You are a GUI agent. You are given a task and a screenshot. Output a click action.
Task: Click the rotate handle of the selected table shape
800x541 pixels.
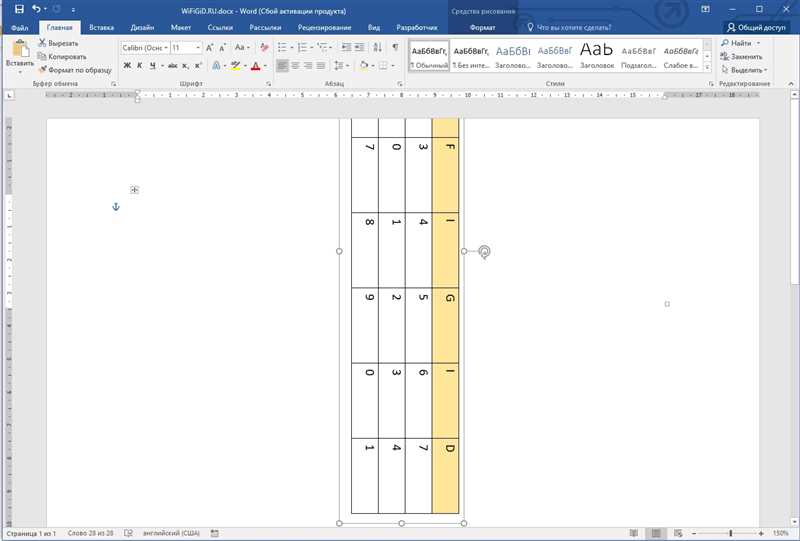pos(485,251)
